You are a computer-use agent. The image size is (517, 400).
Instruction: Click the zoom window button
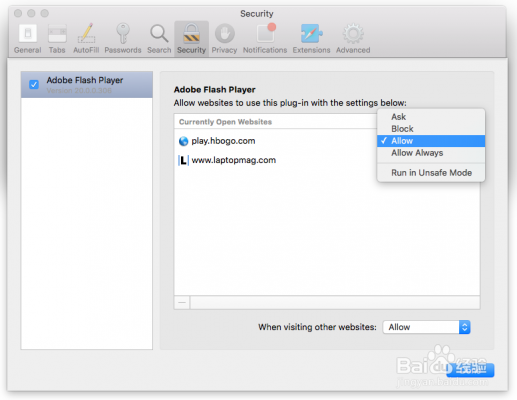click(45, 13)
